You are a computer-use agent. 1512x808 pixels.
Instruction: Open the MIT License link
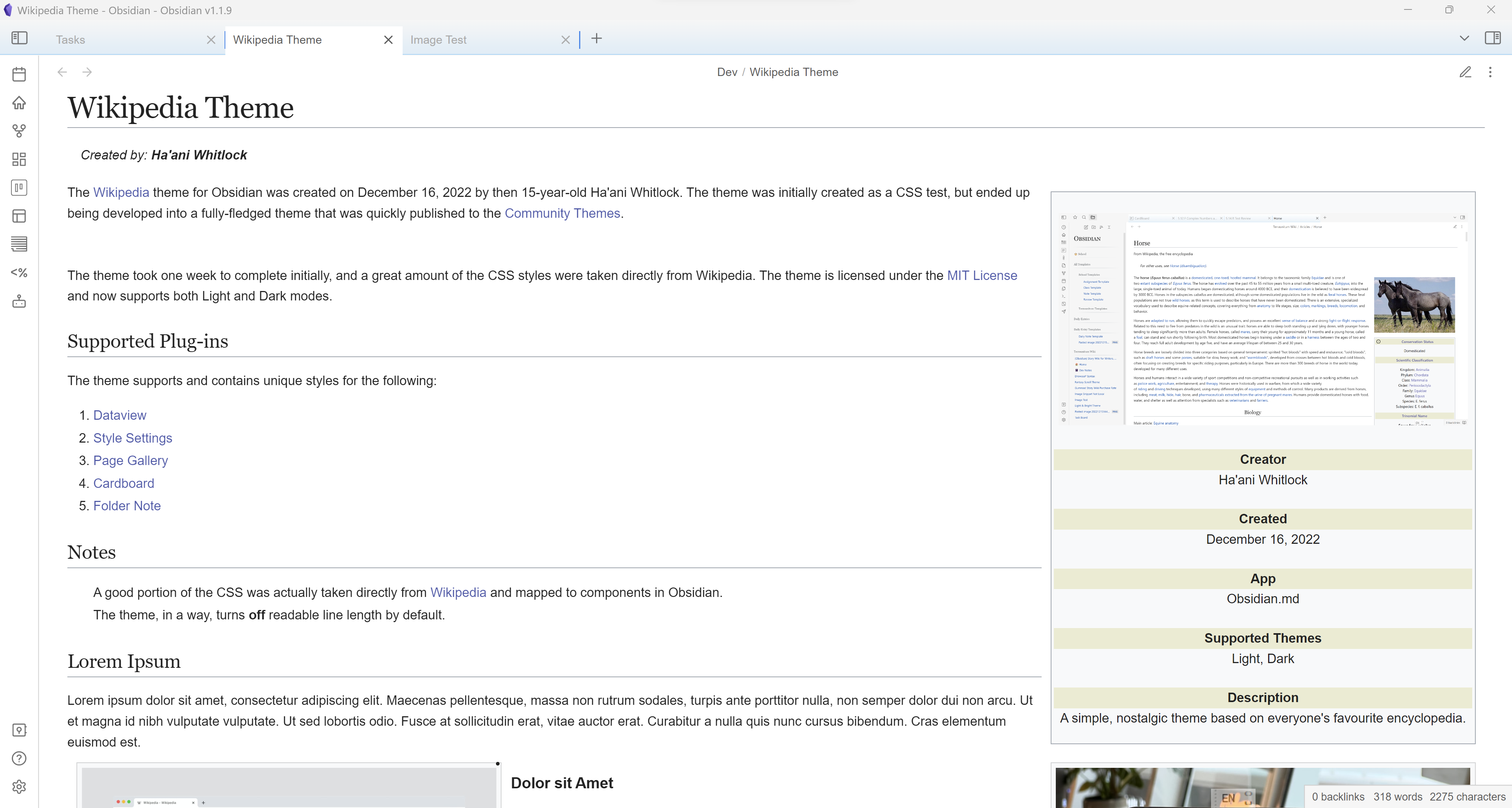tap(981, 275)
